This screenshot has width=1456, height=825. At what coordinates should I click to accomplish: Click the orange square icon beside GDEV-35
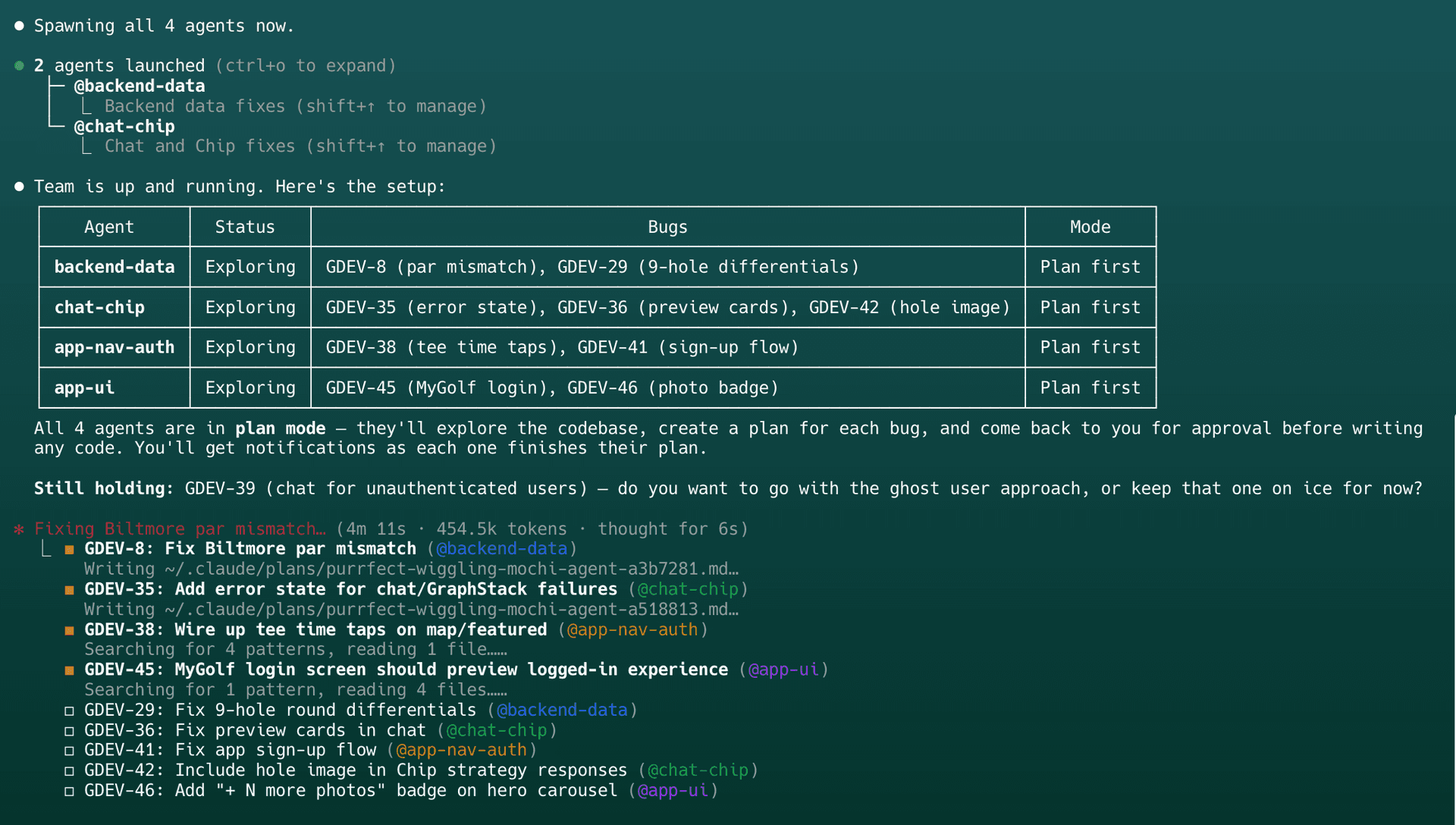69,588
